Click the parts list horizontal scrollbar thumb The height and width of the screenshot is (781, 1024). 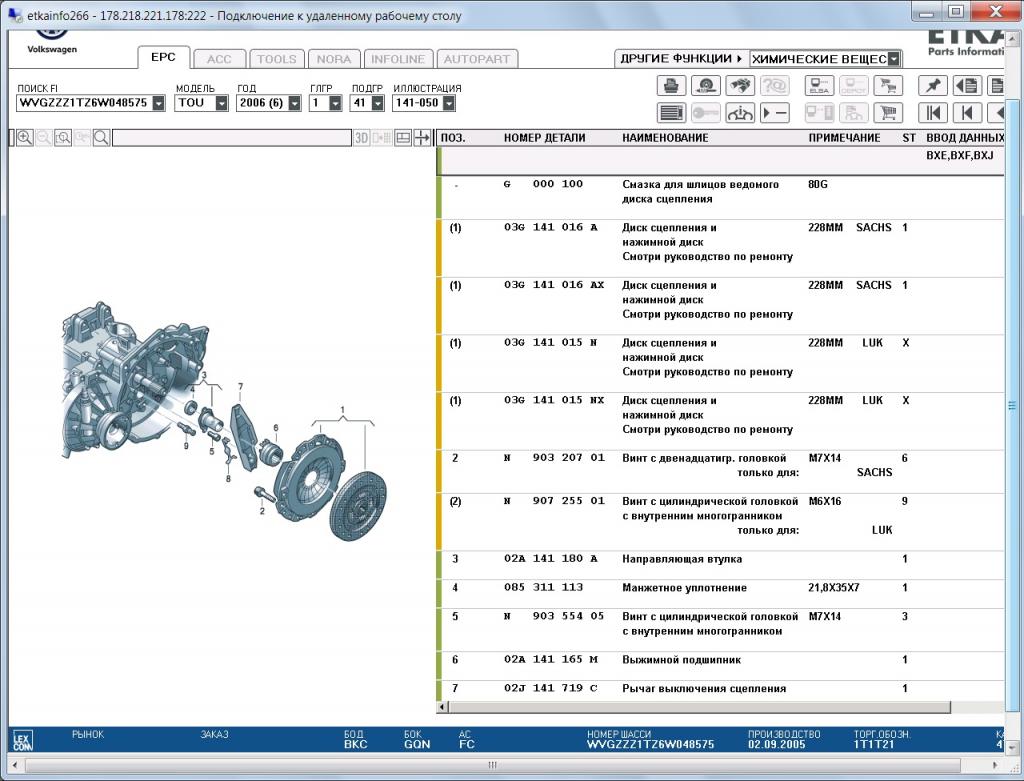[699, 707]
